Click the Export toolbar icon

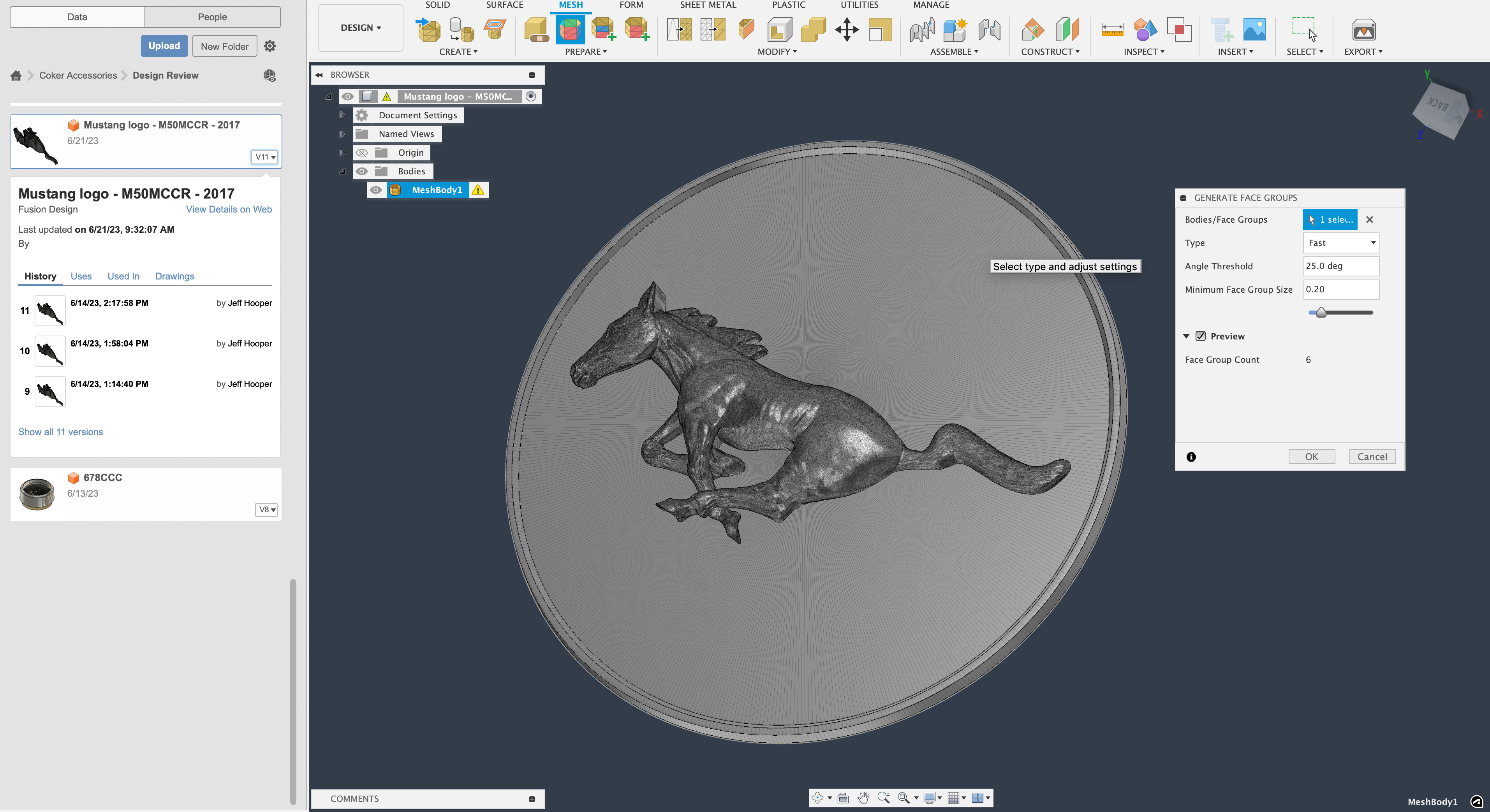(1363, 30)
